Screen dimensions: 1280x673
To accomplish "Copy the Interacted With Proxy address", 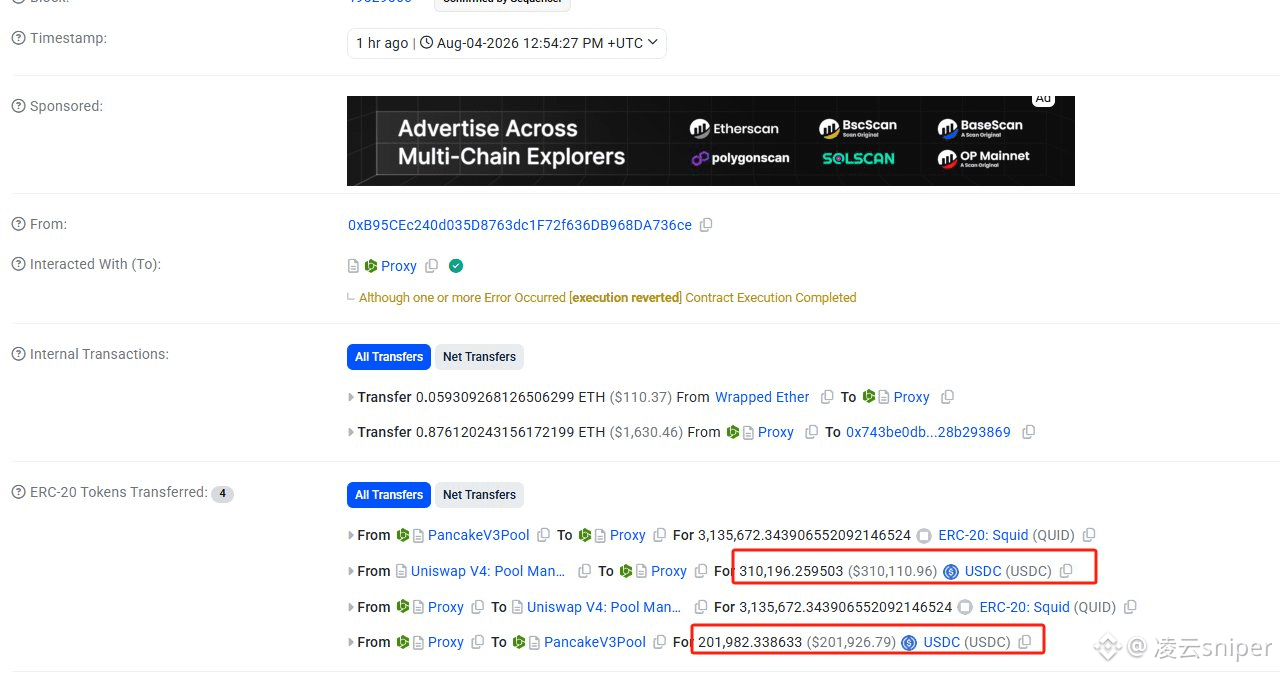I will click(x=432, y=266).
